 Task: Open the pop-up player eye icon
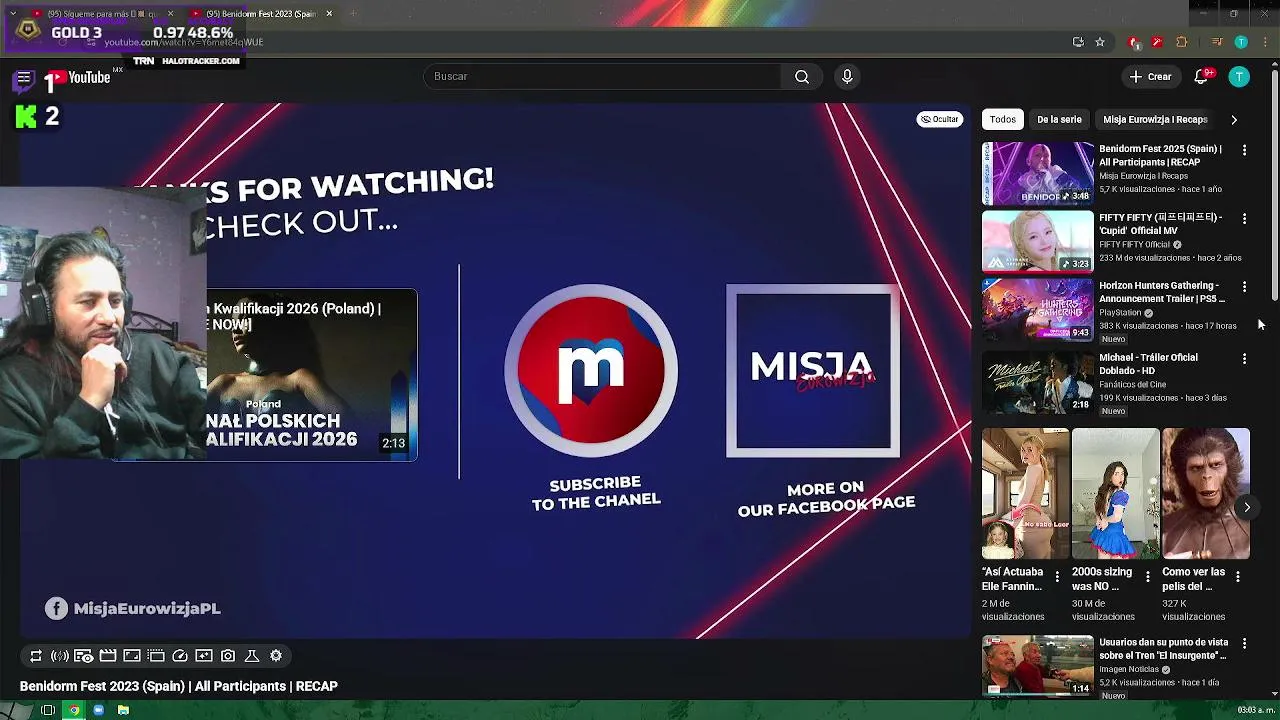(x=84, y=656)
